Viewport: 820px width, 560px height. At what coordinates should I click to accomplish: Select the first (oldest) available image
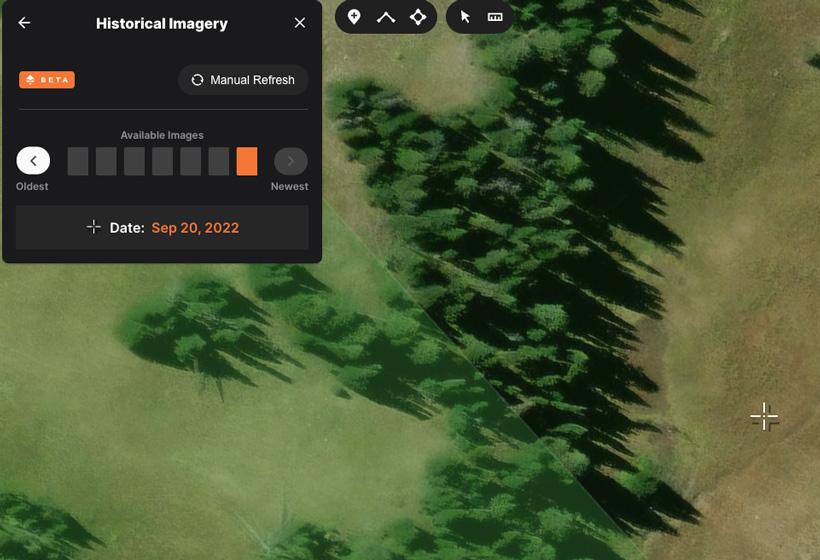(78, 161)
